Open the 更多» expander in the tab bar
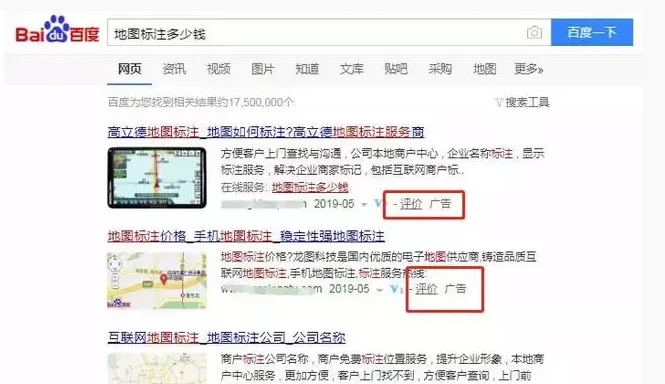 click(x=528, y=69)
